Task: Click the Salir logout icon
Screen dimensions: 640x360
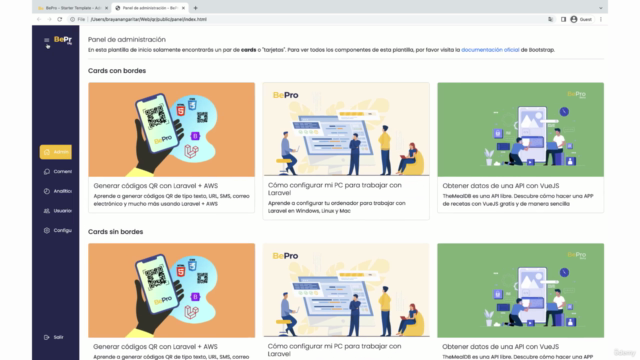Action: pos(47,337)
